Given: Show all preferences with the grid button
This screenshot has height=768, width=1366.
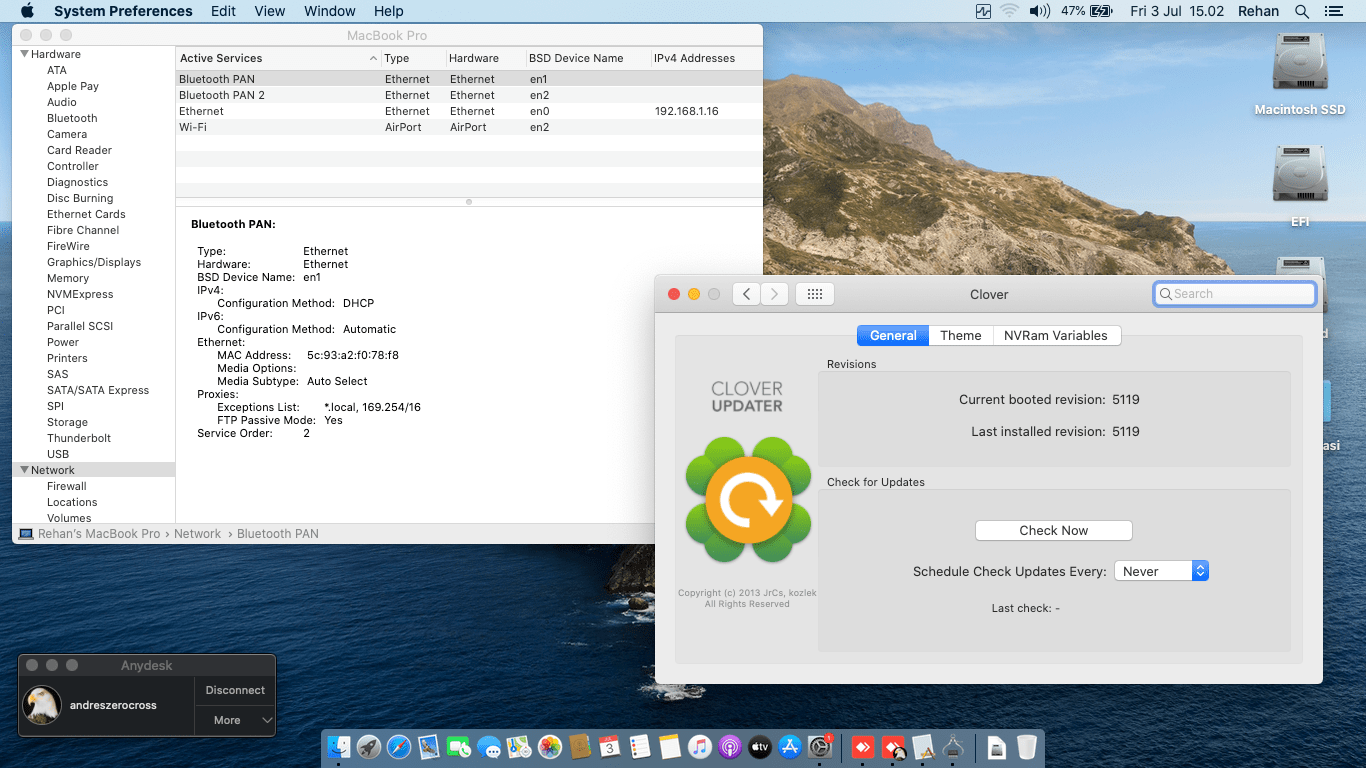Looking at the screenshot, I should point(814,294).
